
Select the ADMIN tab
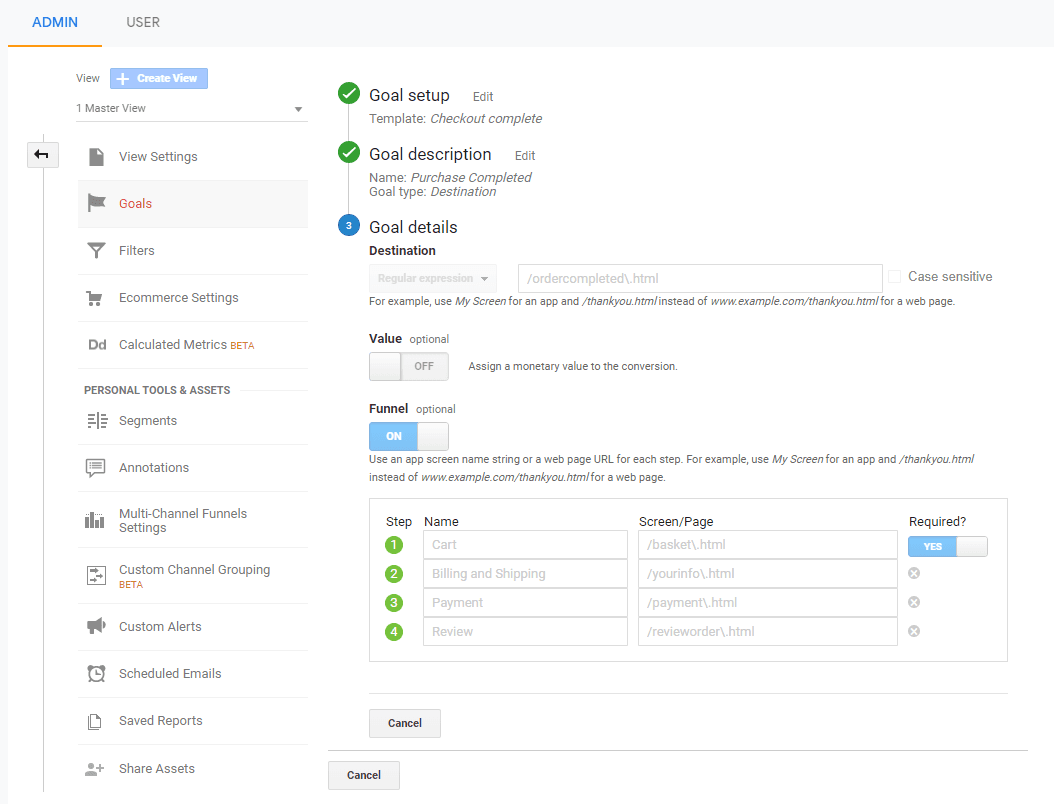pos(55,22)
